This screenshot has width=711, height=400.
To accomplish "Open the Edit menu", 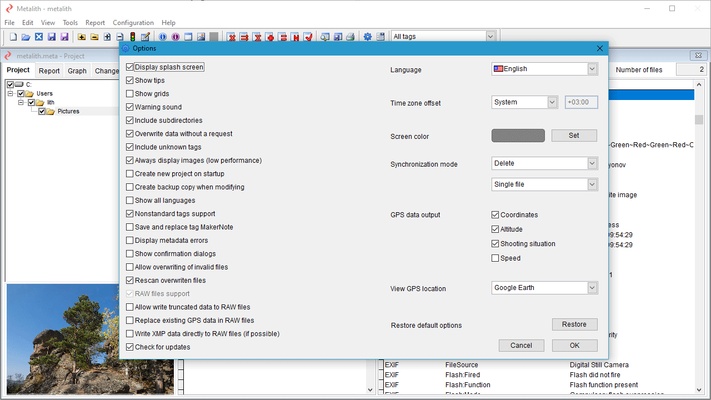I will [x=28, y=23].
